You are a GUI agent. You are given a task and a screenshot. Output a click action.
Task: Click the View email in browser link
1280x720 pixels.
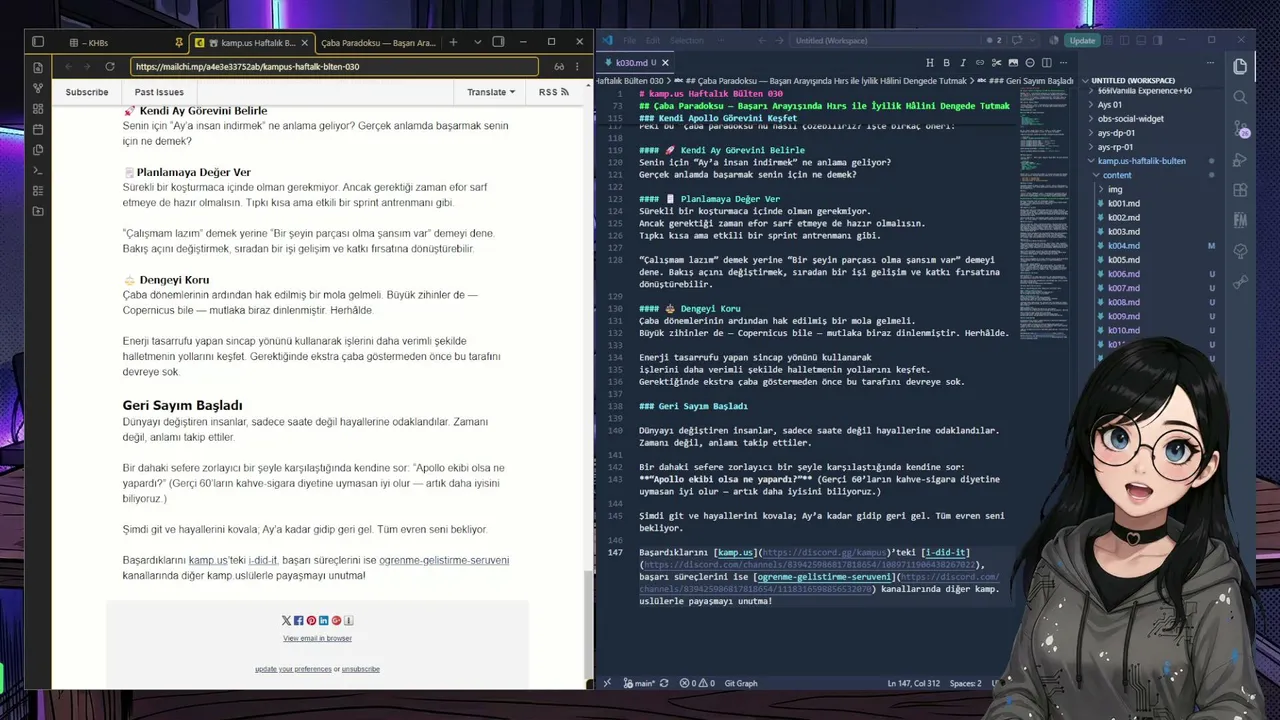click(317, 638)
